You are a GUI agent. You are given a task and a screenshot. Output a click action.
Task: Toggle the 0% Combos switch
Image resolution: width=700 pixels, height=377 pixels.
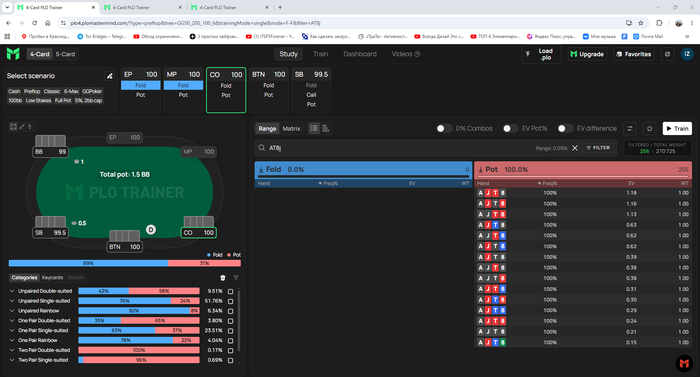click(x=443, y=129)
